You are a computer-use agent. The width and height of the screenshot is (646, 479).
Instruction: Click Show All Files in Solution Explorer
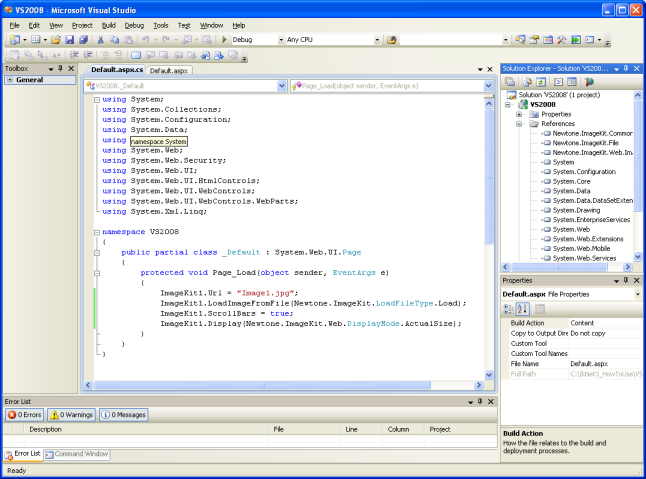coord(527,82)
